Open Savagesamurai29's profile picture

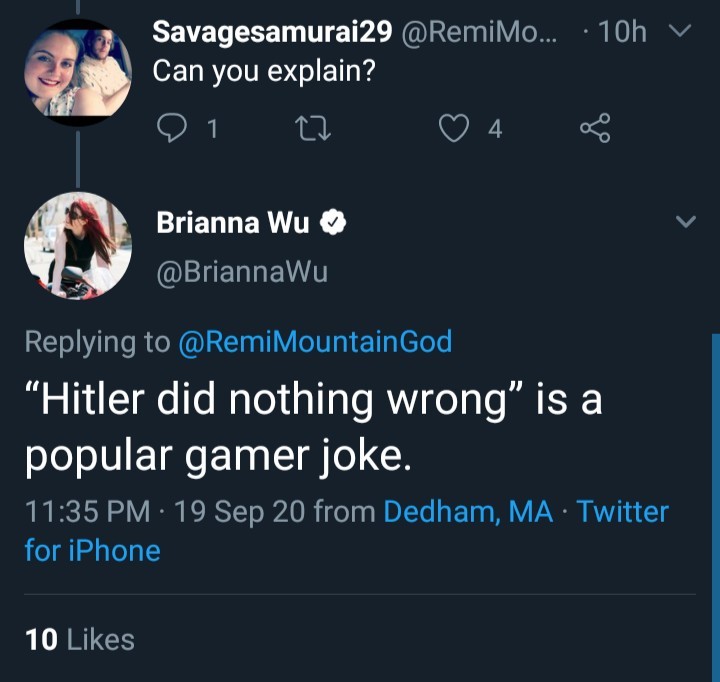pyautogui.click(x=77, y=72)
